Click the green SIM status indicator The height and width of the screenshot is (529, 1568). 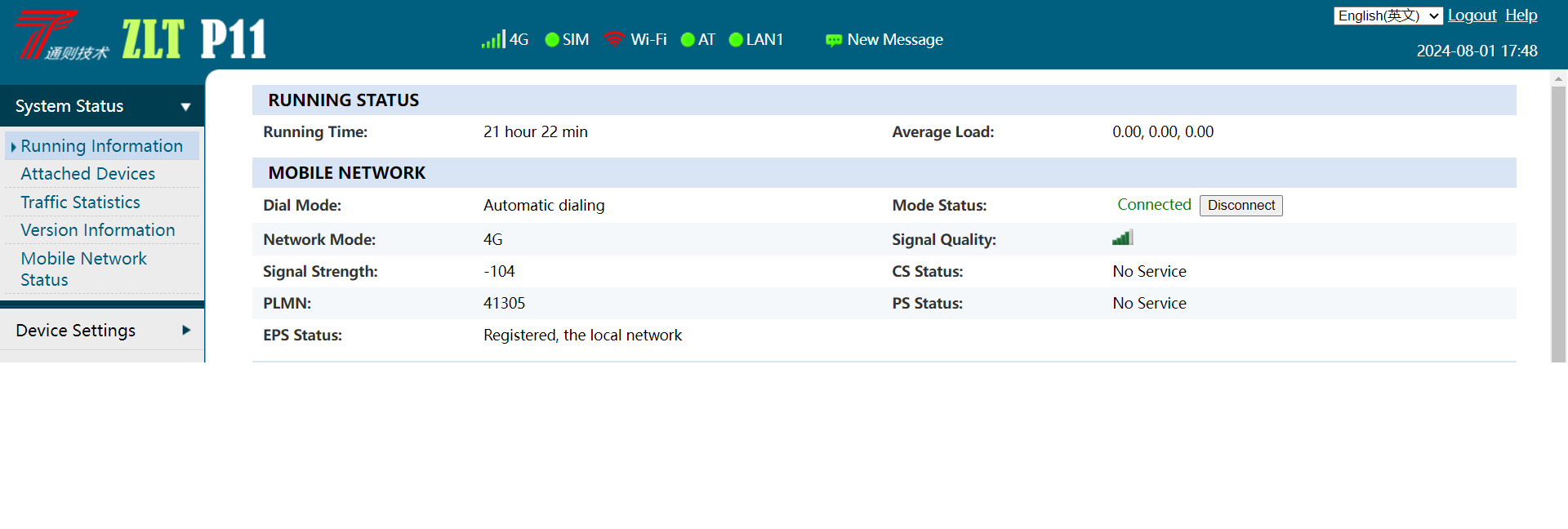(552, 39)
